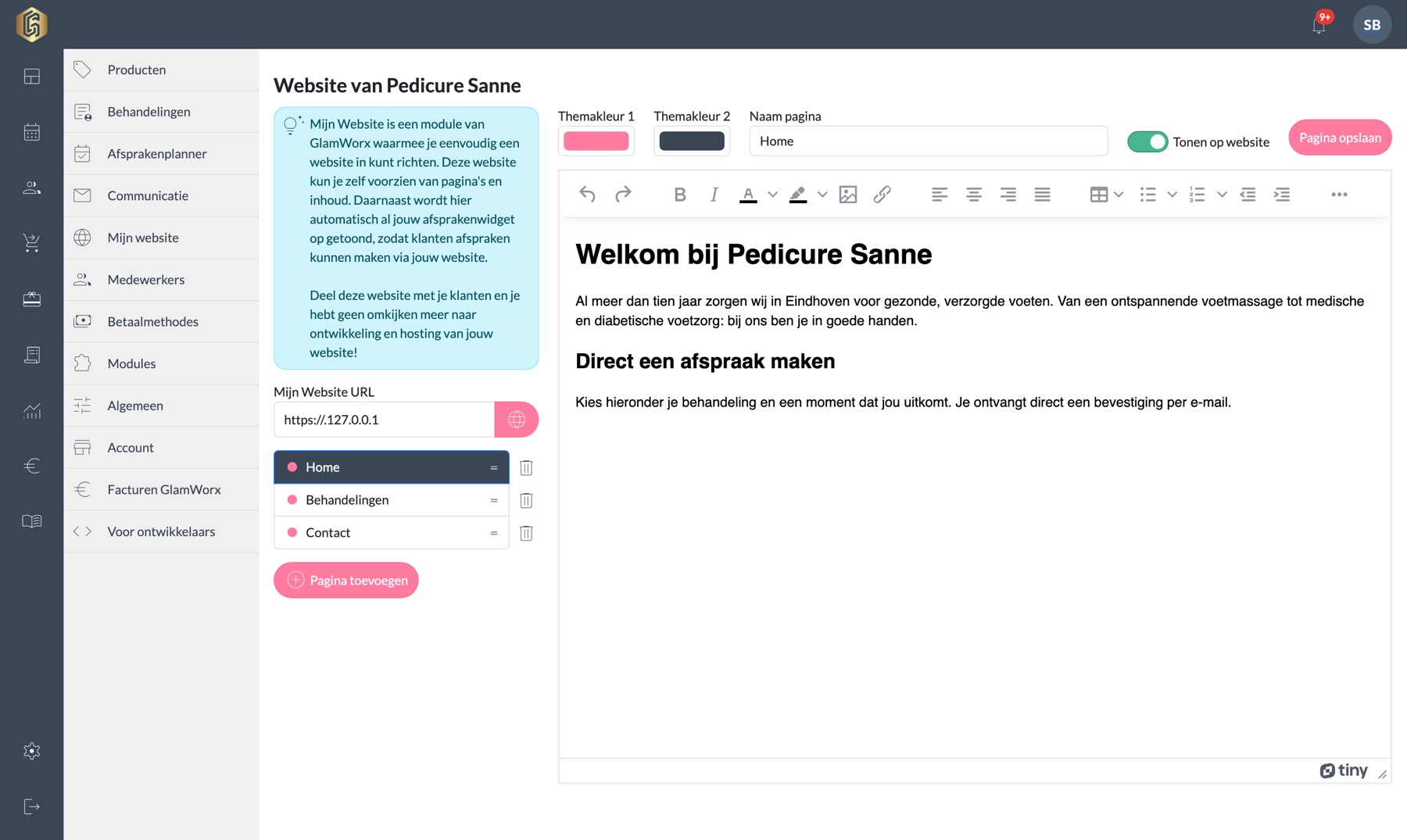This screenshot has width=1407, height=840.
Task: Delete the Contact page
Action: (526, 533)
